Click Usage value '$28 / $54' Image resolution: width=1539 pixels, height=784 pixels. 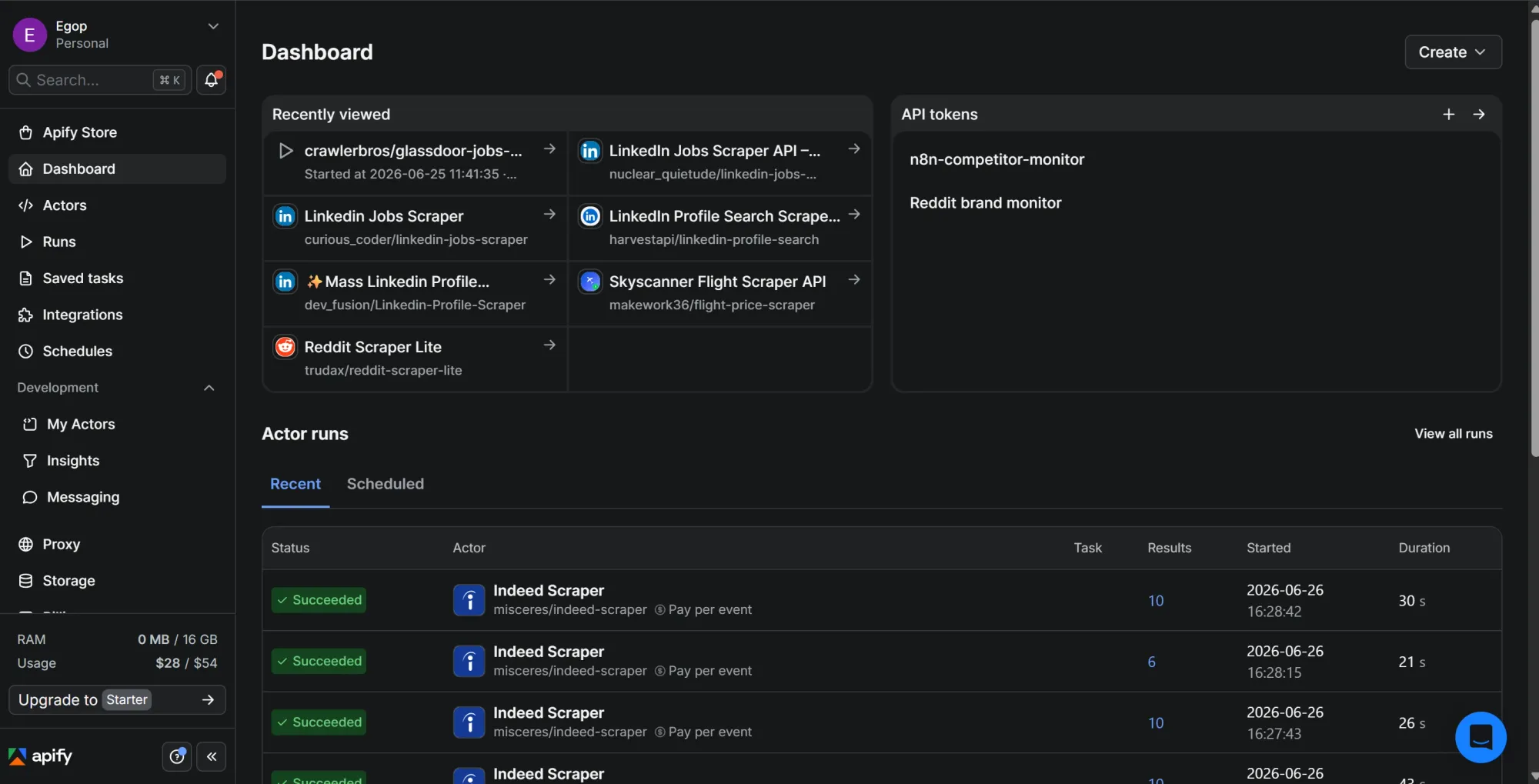[186, 663]
